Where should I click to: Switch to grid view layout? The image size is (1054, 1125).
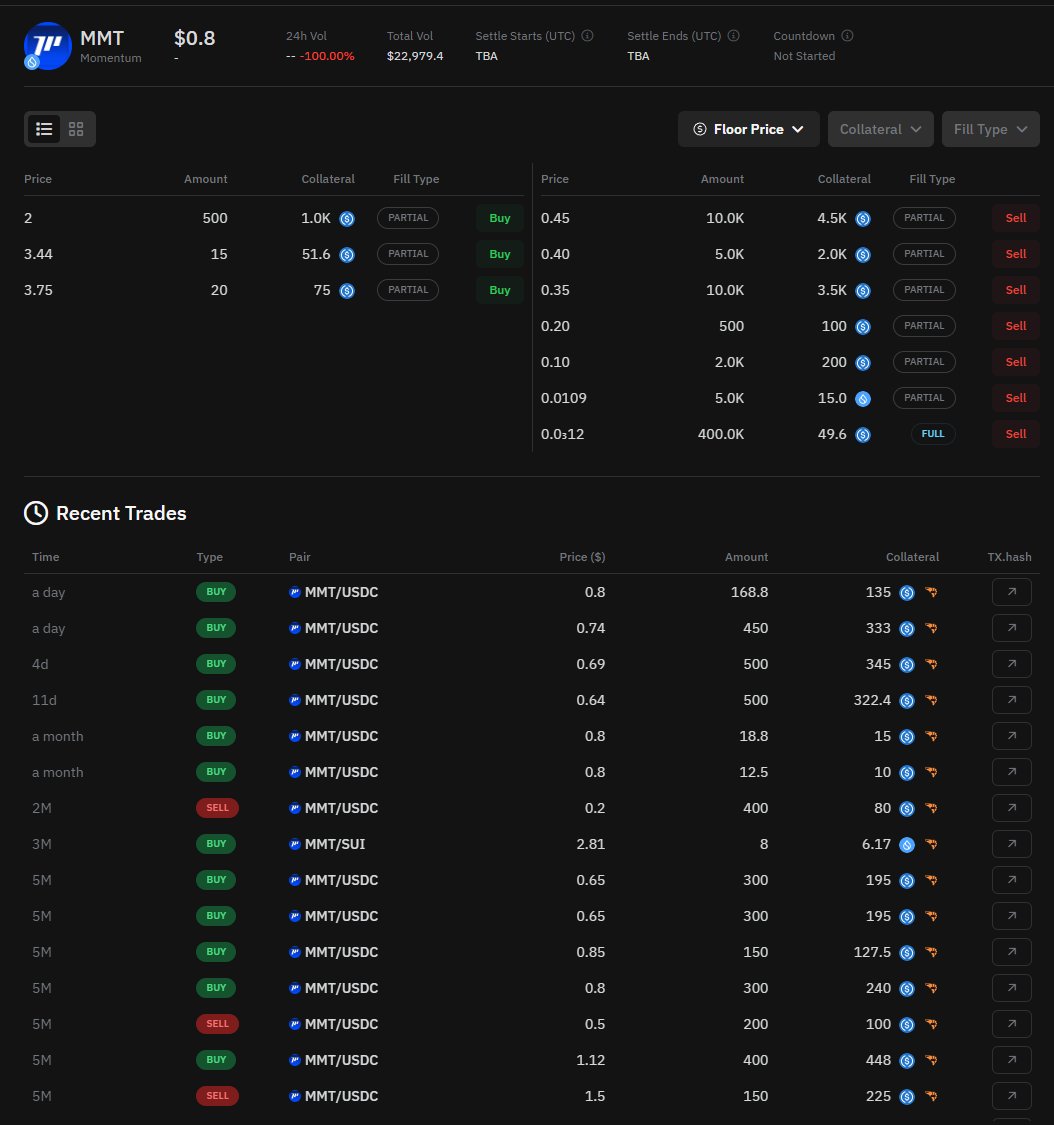76,129
